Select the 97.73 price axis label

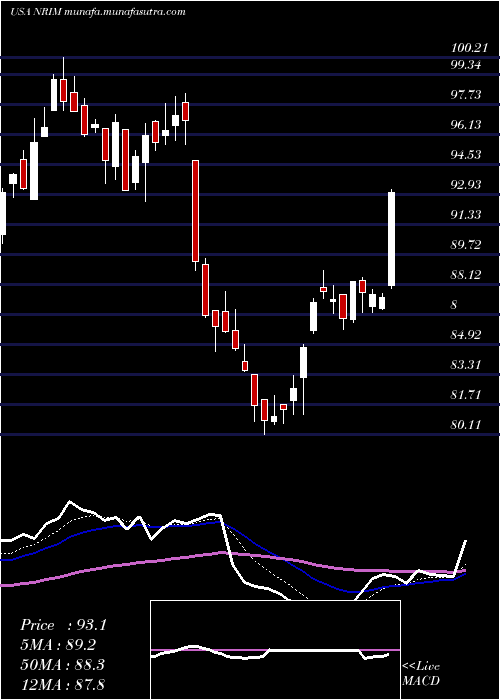[x=466, y=95]
